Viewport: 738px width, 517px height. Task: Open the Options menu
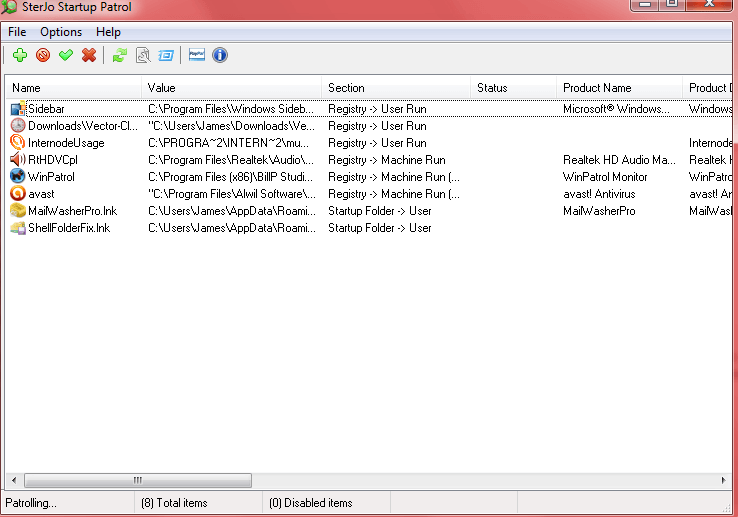[61, 32]
